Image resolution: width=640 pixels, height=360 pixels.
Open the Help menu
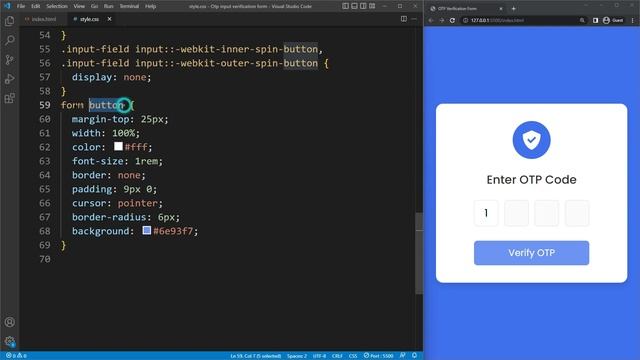pos(151,6)
